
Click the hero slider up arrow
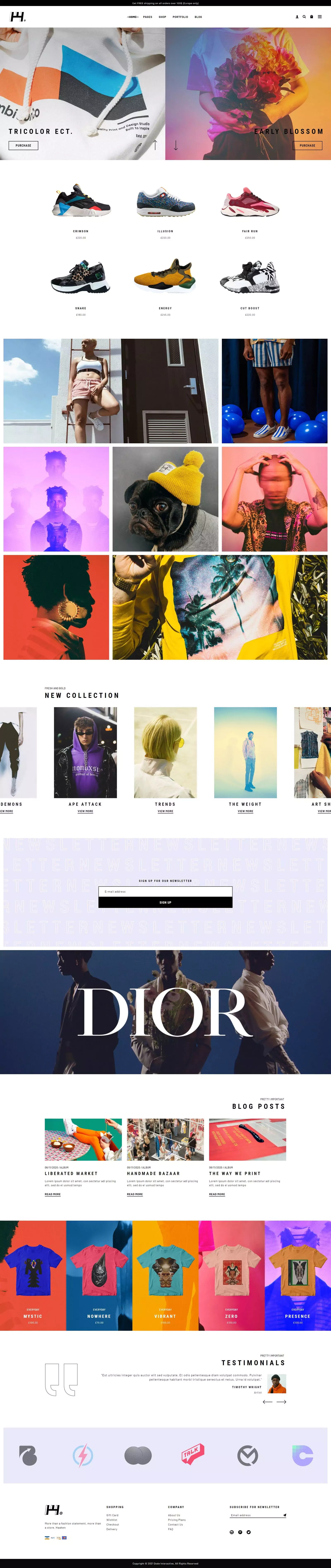tap(155, 145)
